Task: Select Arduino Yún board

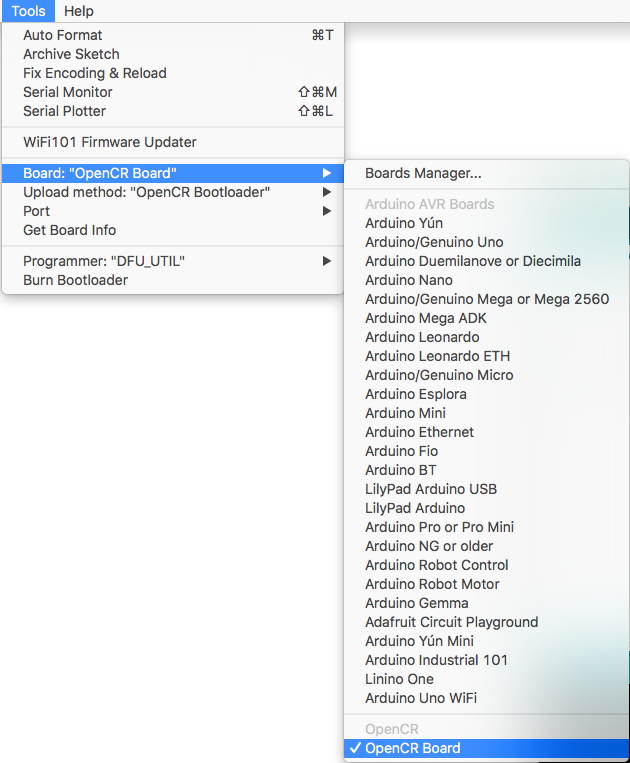Action: [486, 223]
